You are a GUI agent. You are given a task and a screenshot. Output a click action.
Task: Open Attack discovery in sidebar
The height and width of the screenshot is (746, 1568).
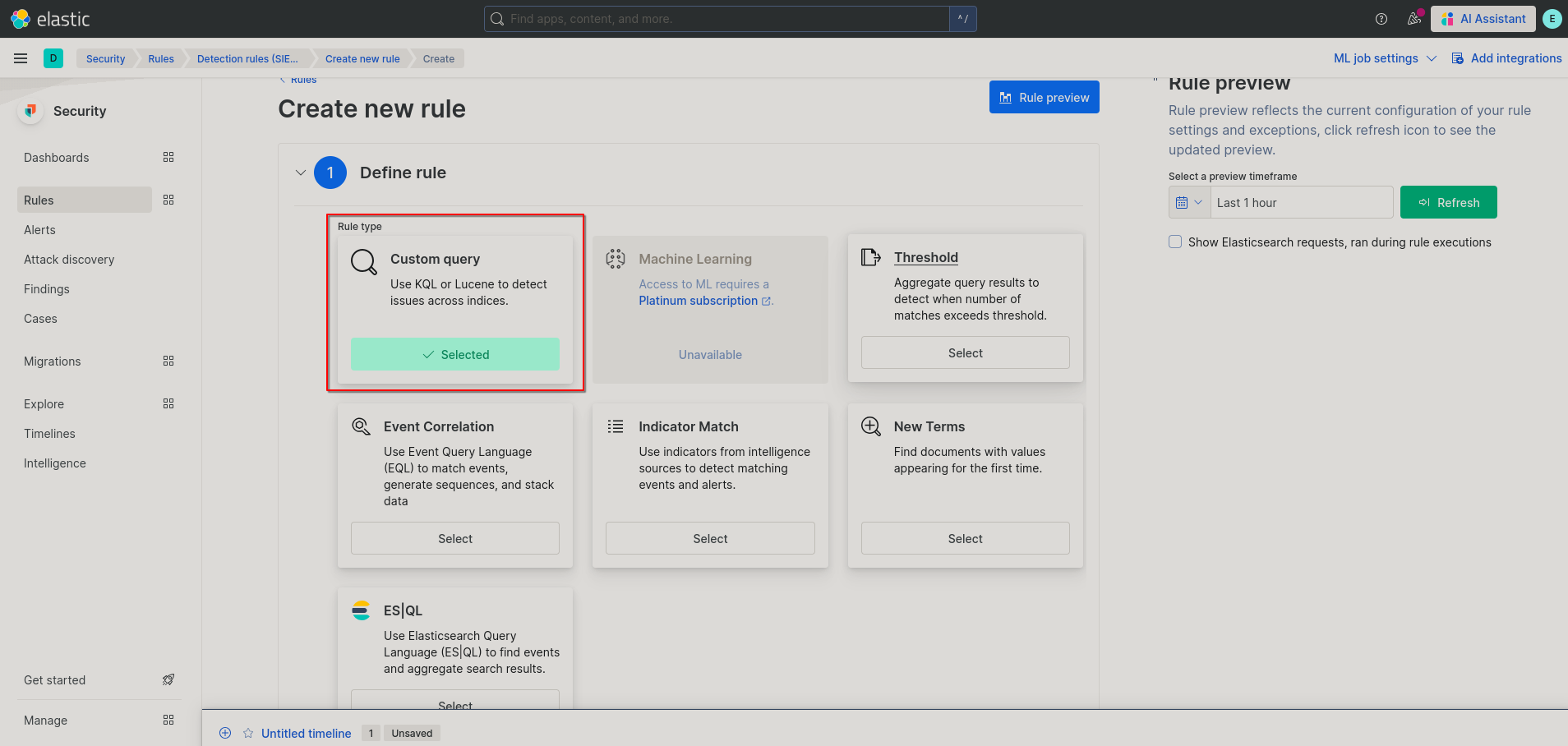pyautogui.click(x=69, y=259)
